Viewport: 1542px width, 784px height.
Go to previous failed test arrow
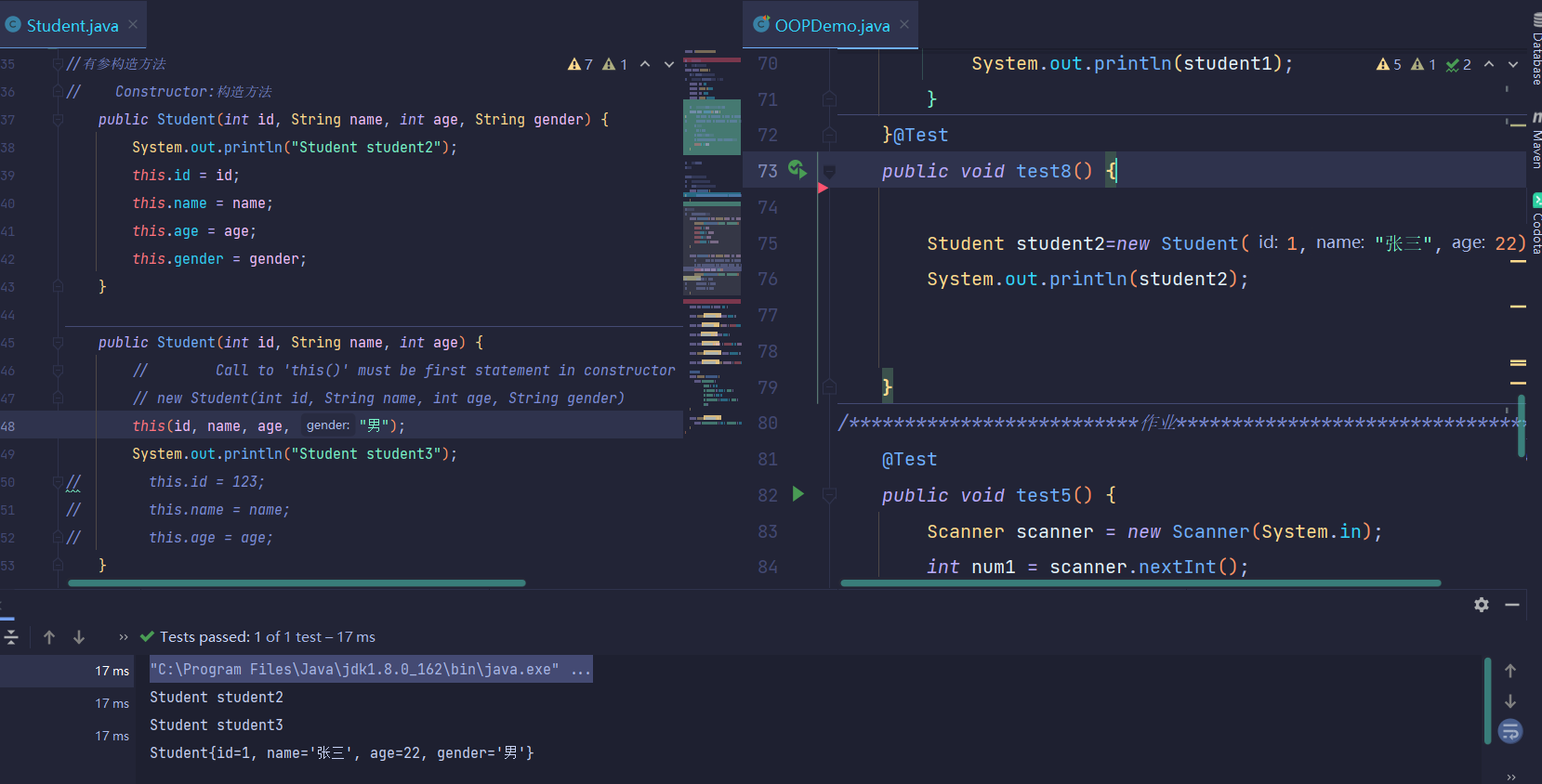49,637
